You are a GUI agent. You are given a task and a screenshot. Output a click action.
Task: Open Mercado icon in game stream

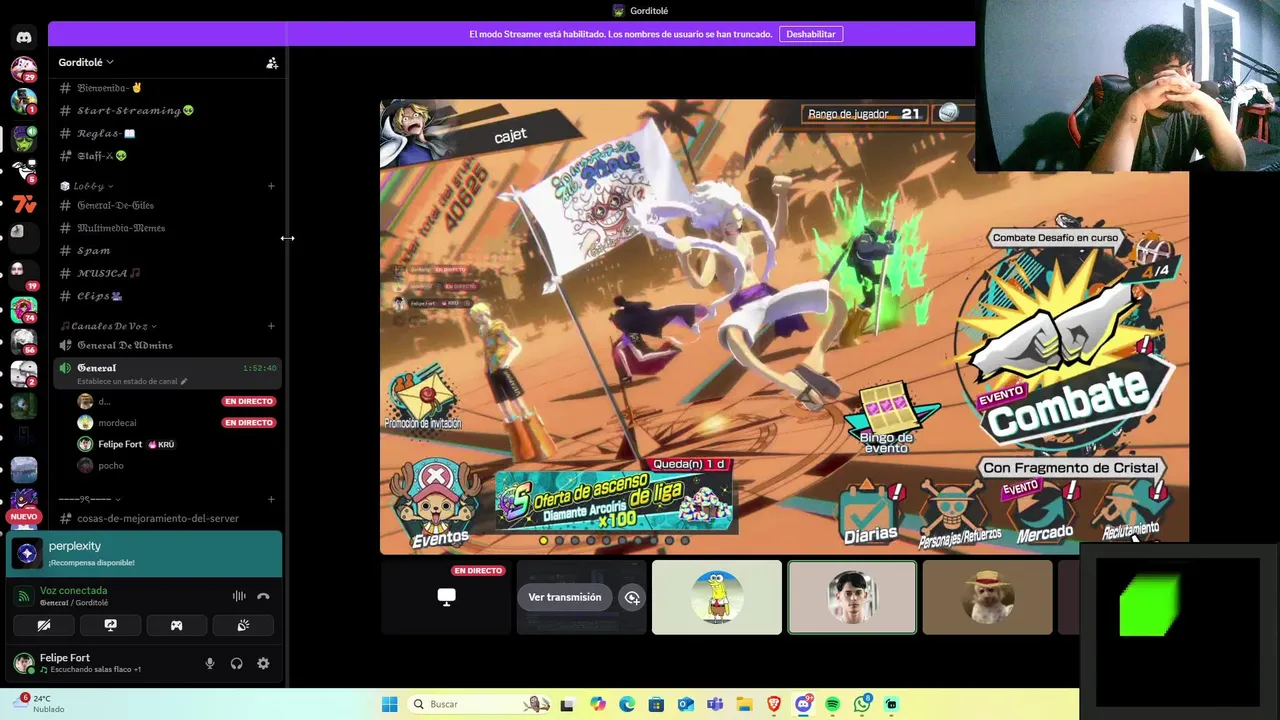1044,514
